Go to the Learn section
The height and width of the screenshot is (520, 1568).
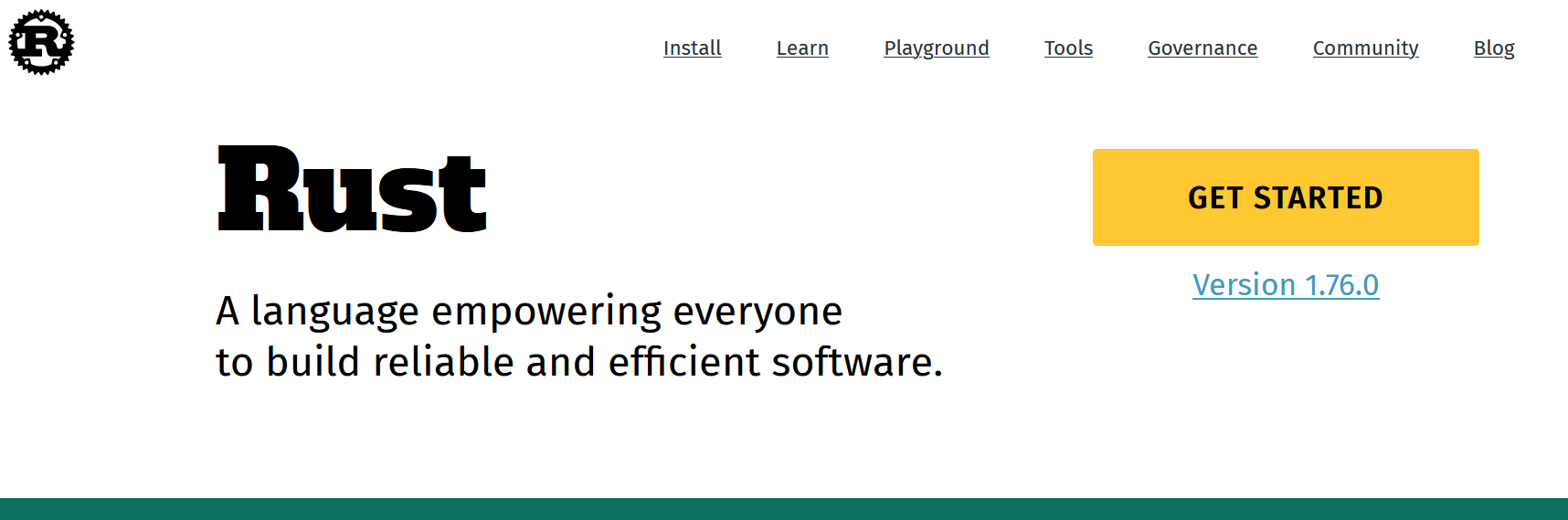pyautogui.click(x=802, y=48)
